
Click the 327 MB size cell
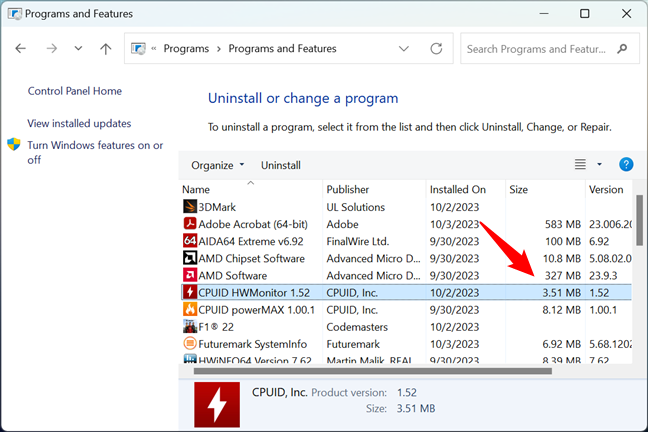pyautogui.click(x=562, y=276)
